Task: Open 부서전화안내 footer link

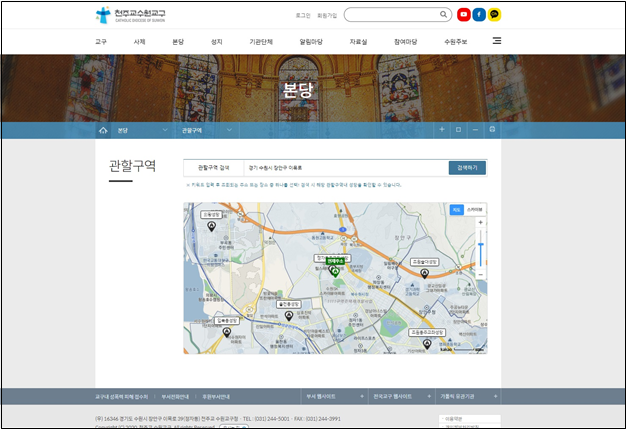Action: [175, 397]
